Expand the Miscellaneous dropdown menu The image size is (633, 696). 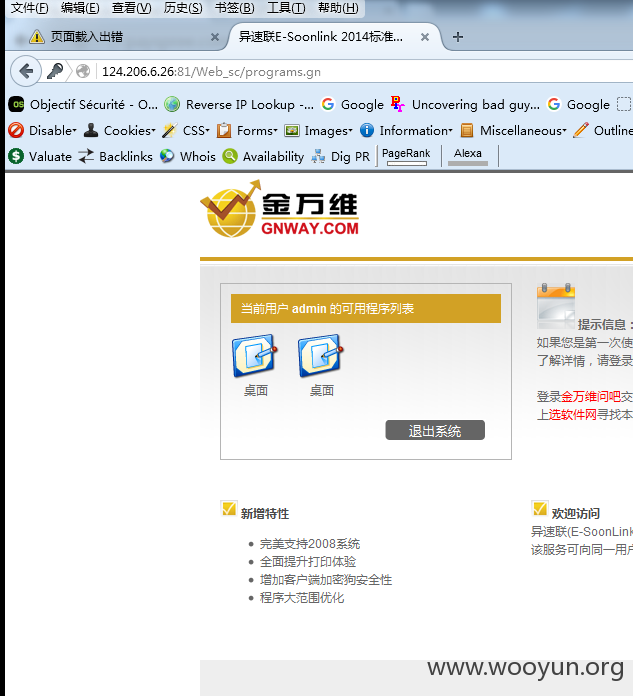point(514,130)
